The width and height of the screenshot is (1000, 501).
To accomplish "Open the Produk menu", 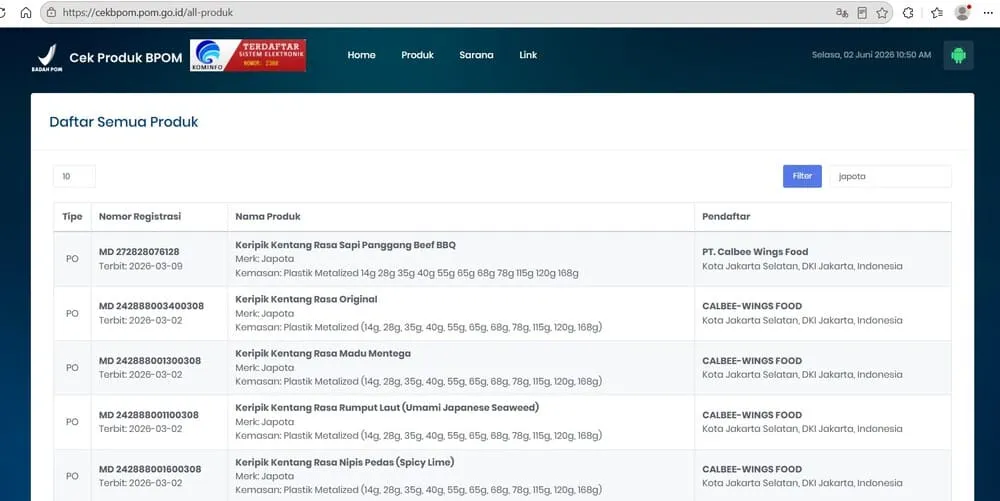I will pyautogui.click(x=418, y=55).
